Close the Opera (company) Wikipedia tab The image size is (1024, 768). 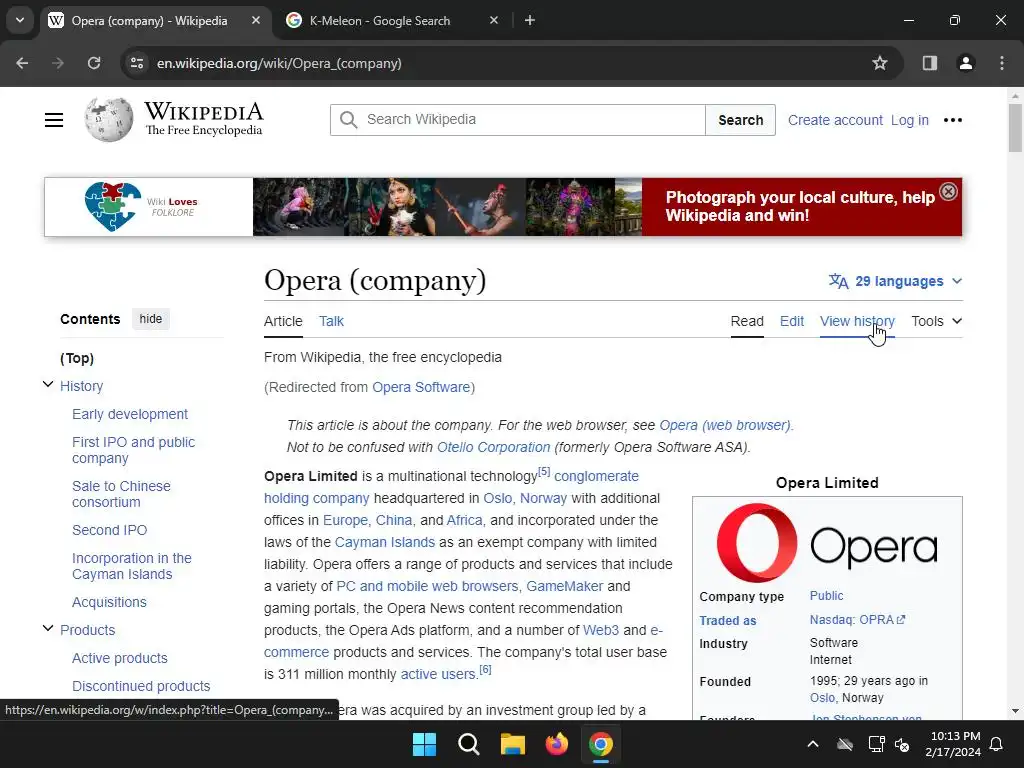(256, 20)
